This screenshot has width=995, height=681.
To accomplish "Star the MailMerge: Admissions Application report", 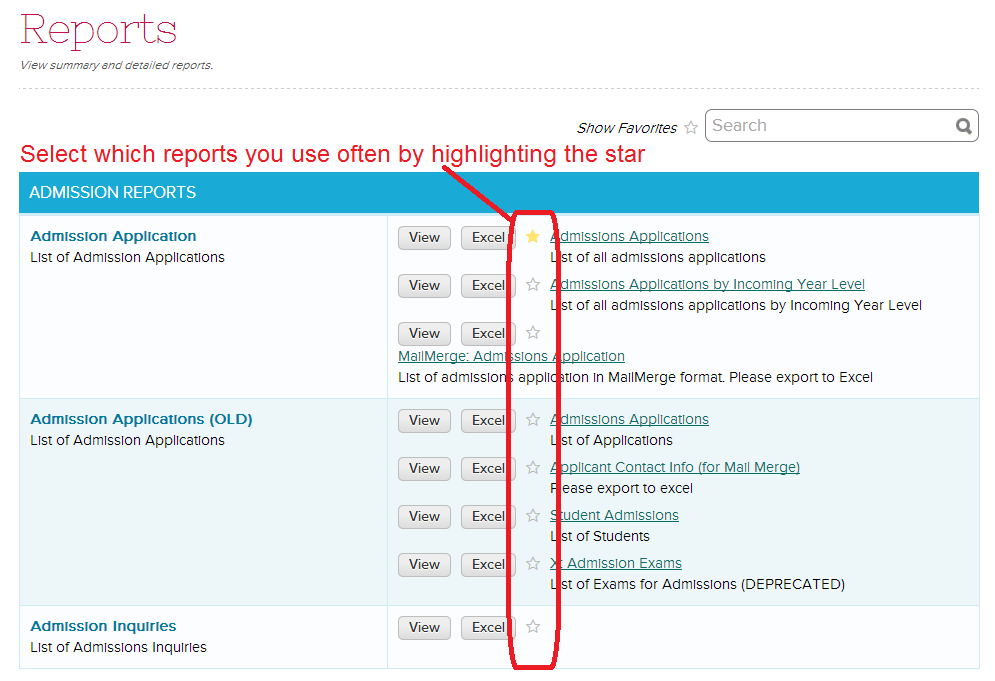I will coord(533,333).
